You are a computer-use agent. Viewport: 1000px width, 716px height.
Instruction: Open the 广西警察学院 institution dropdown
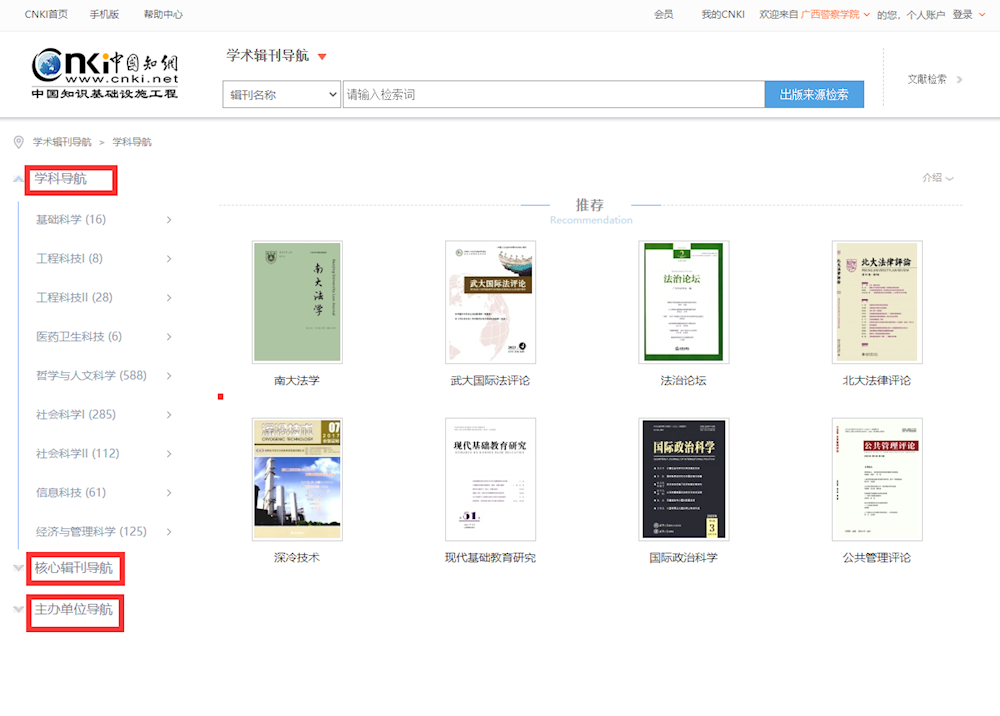click(867, 15)
